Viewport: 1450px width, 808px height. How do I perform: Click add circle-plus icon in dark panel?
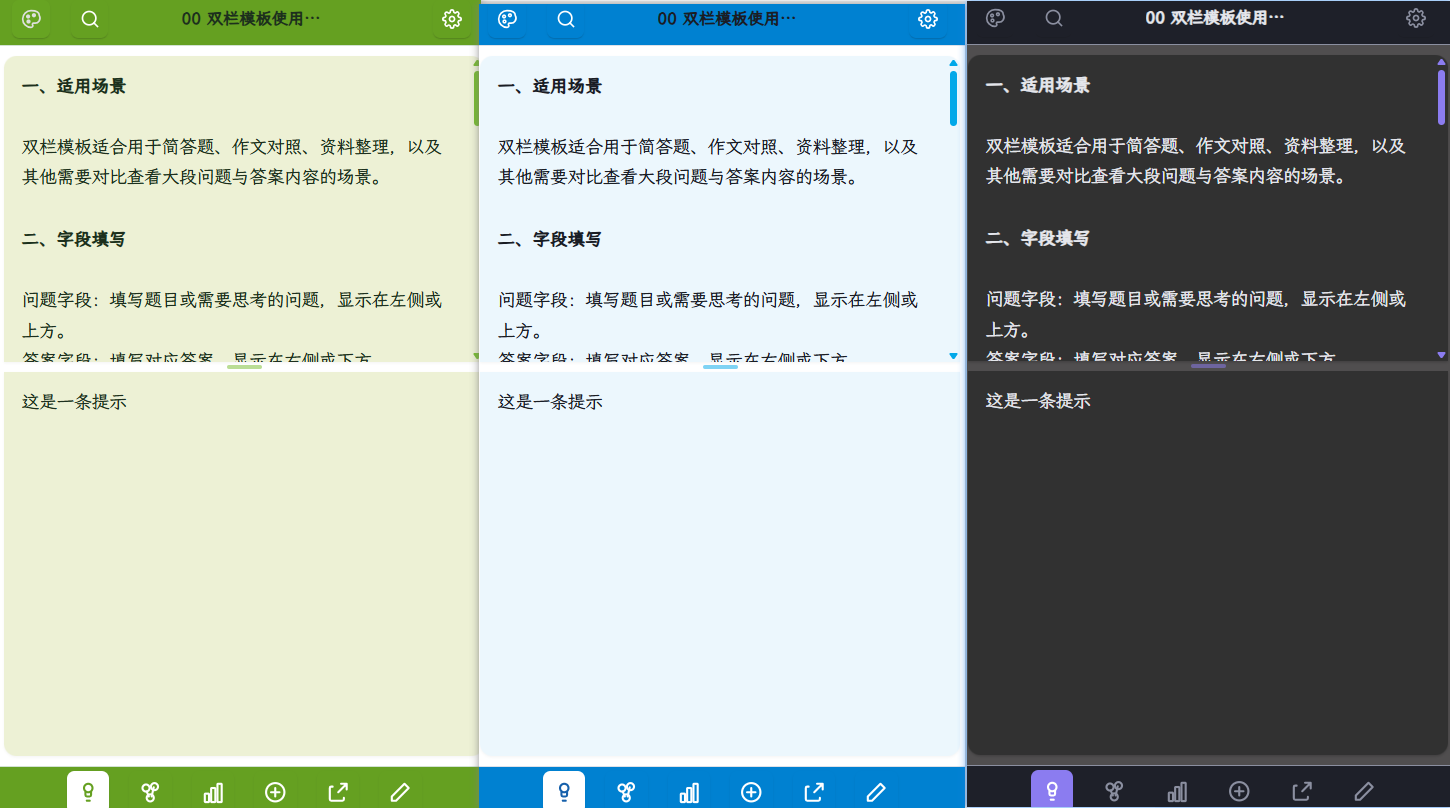coord(1239,791)
